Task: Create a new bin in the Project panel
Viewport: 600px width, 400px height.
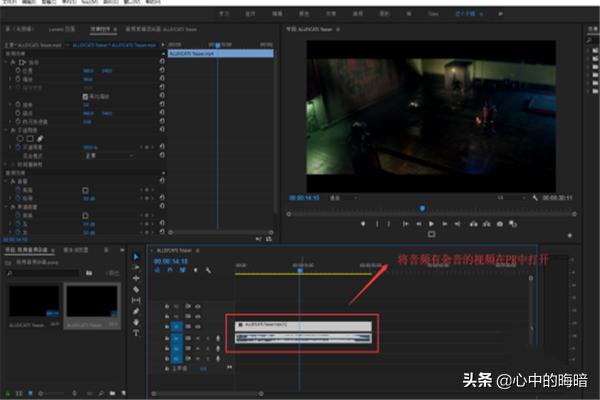Action: 112,393
